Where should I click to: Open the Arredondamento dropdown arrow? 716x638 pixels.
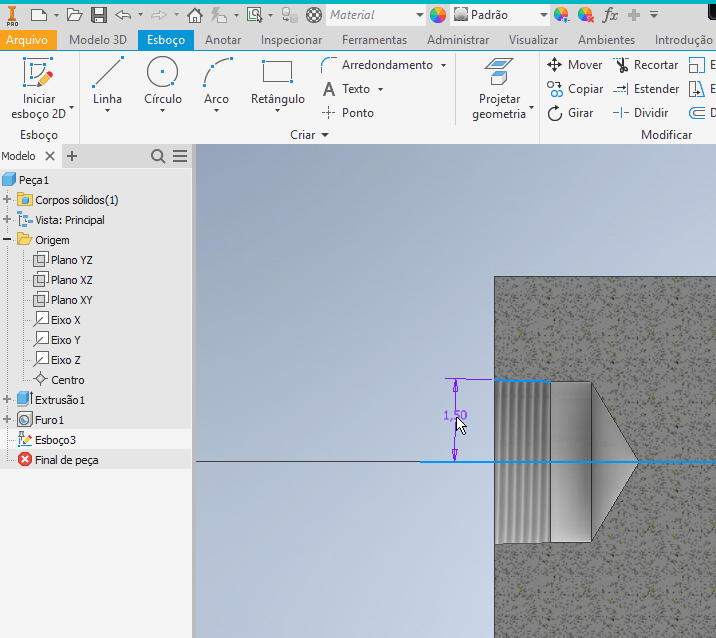pos(443,65)
